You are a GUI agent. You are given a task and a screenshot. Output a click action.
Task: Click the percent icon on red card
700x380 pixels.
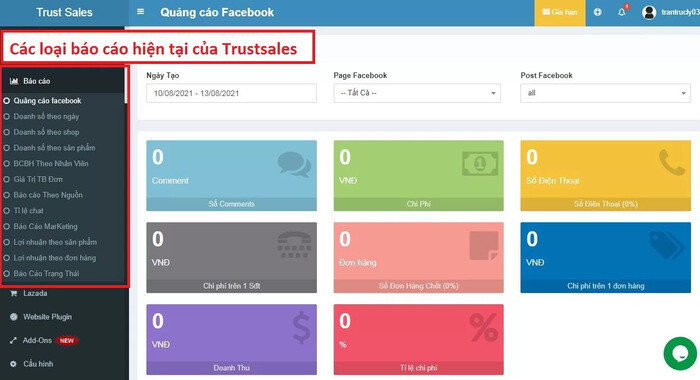click(484, 328)
